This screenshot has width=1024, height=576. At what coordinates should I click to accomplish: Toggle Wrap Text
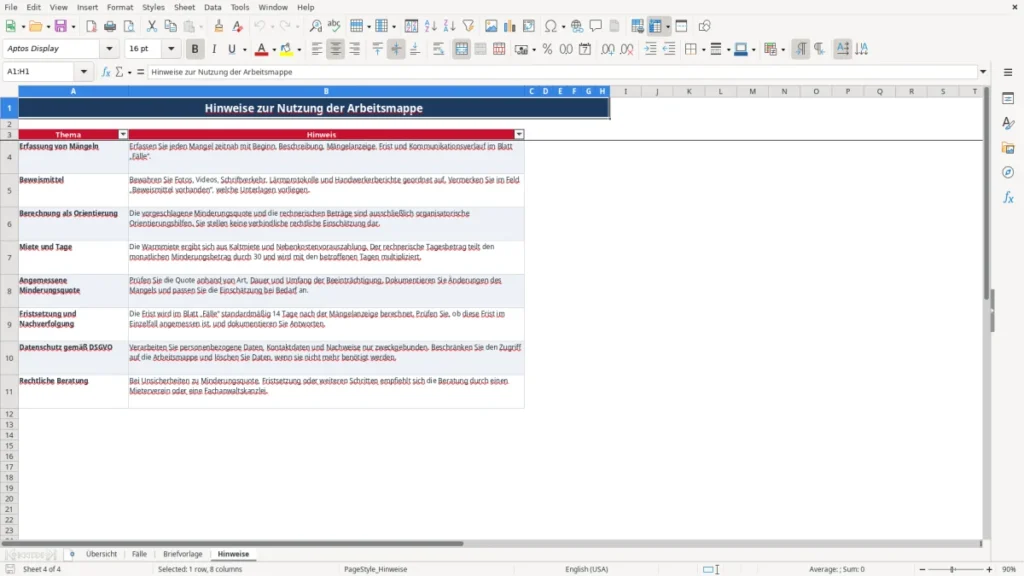click(438, 49)
